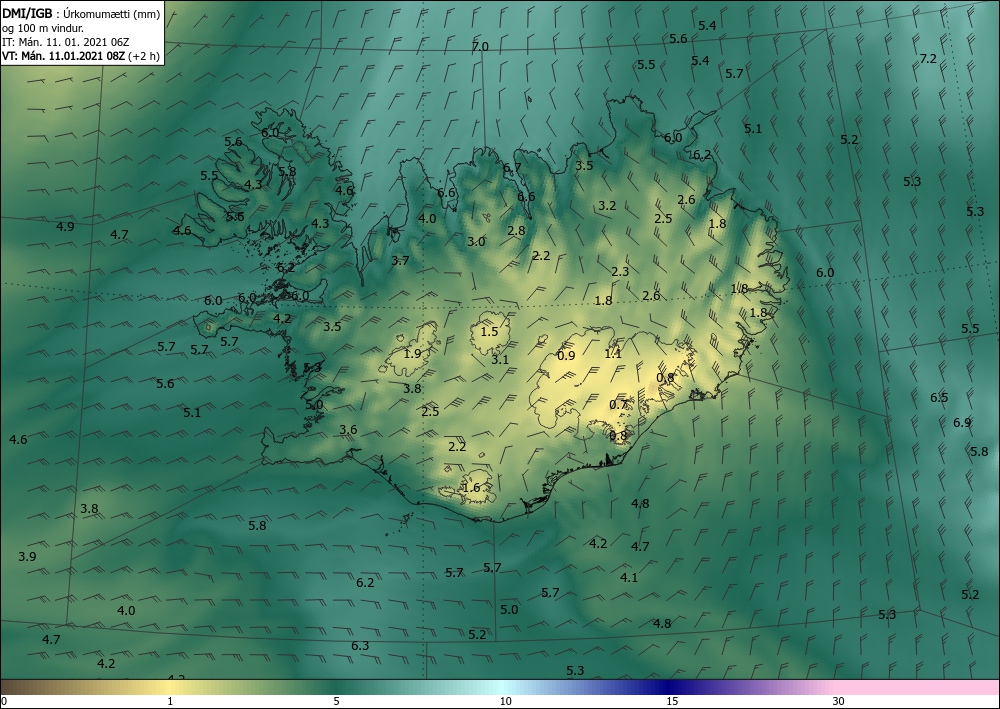Click the 1.5 value inside the glacier outline
1000x709 pixels.
[x=489, y=332]
